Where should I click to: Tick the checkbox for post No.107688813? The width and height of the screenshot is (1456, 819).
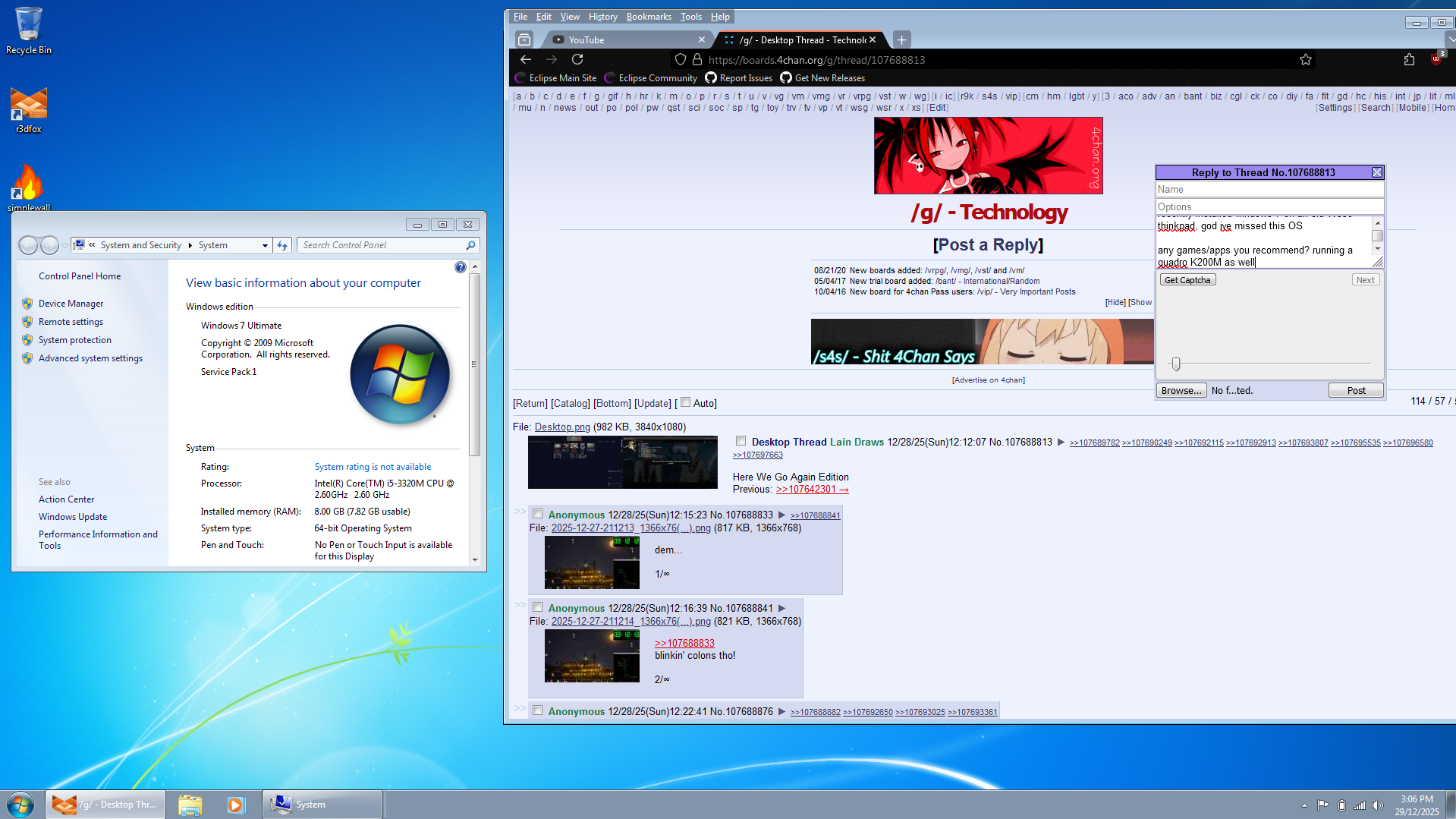point(741,441)
